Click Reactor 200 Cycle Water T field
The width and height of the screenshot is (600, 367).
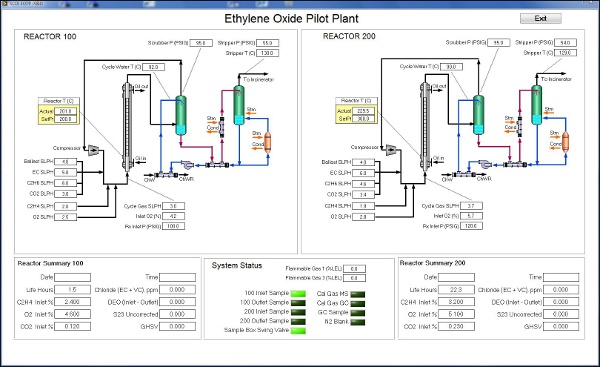[451, 67]
